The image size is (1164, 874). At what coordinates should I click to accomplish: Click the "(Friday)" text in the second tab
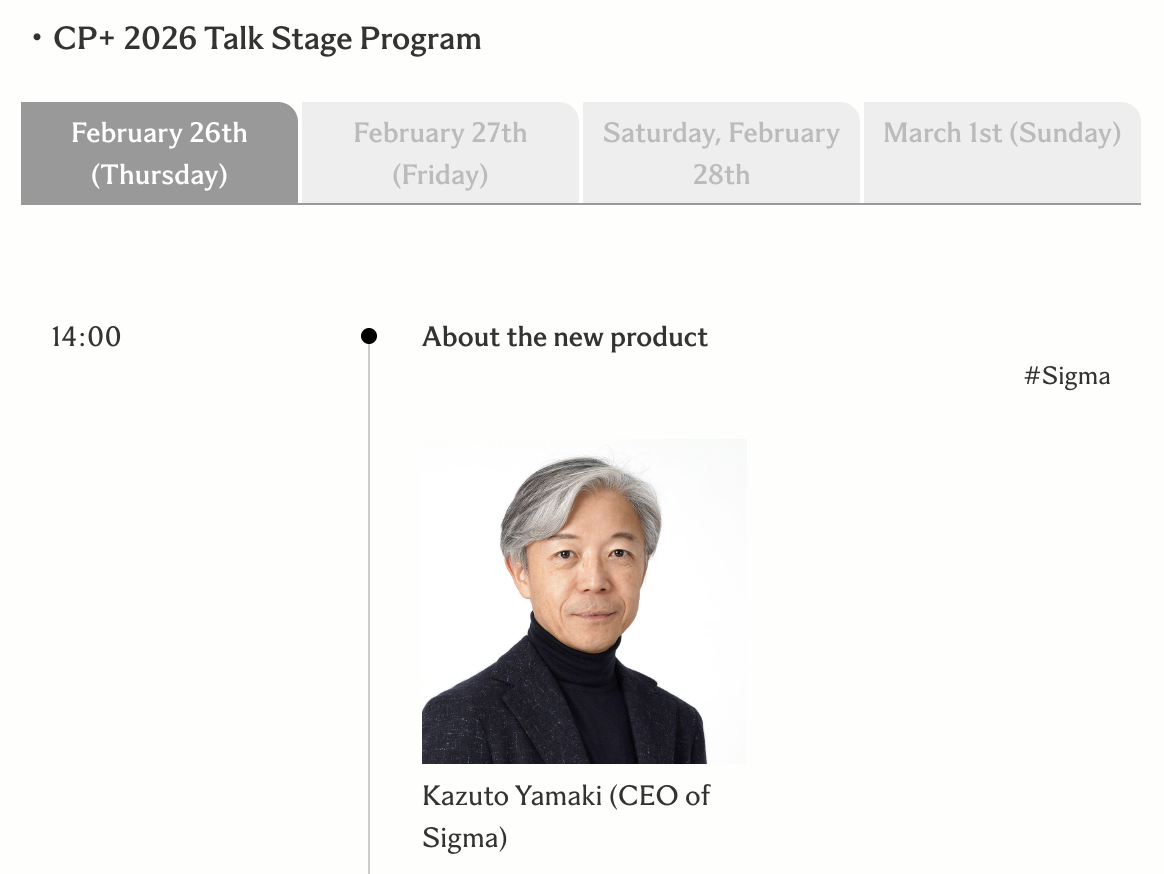tap(440, 175)
